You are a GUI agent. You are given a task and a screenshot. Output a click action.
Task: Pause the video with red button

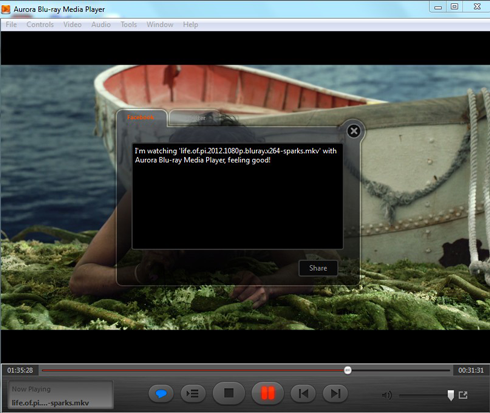(x=268, y=393)
